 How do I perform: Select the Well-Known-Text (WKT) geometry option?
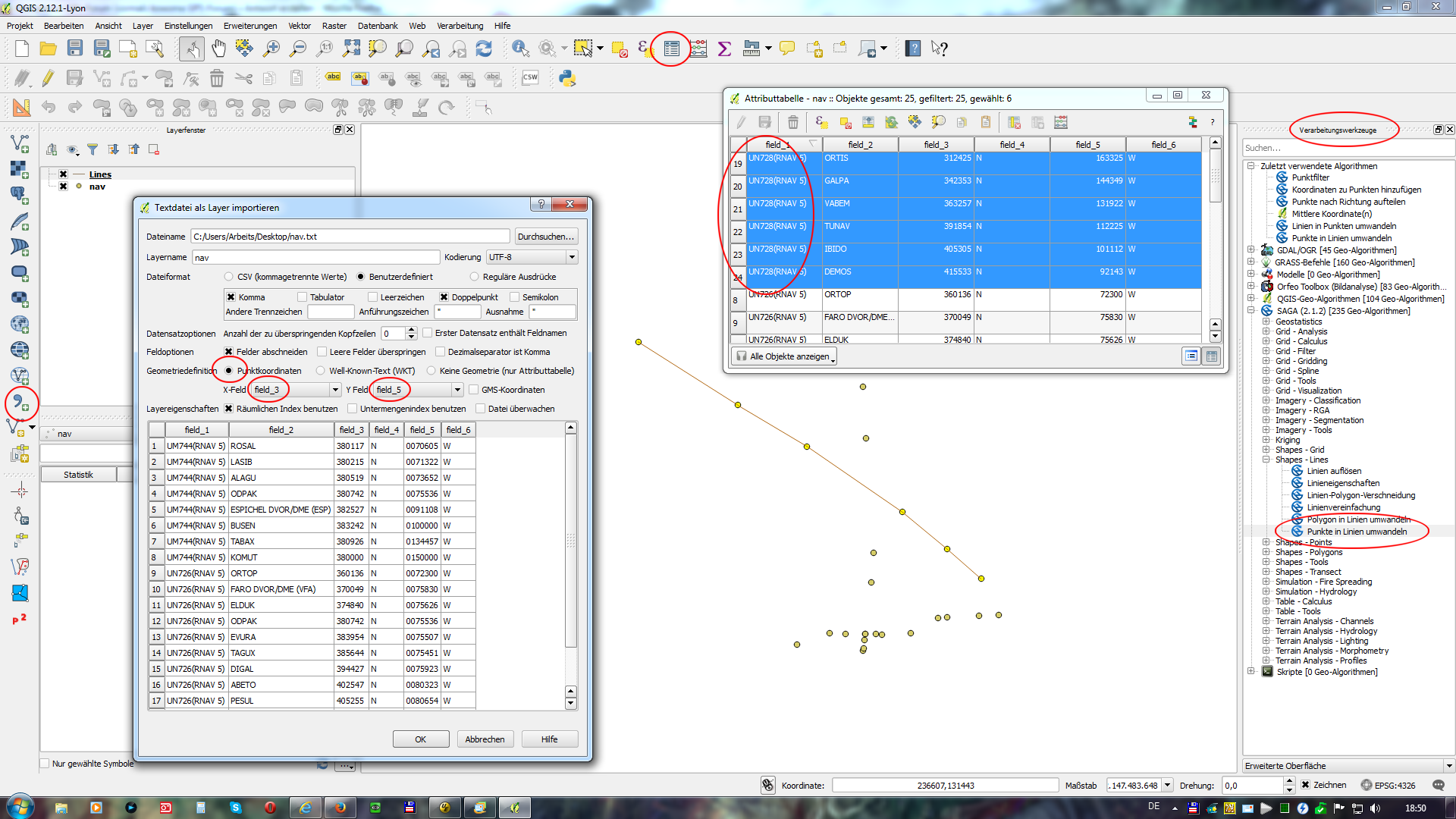click(x=321, y=371)
